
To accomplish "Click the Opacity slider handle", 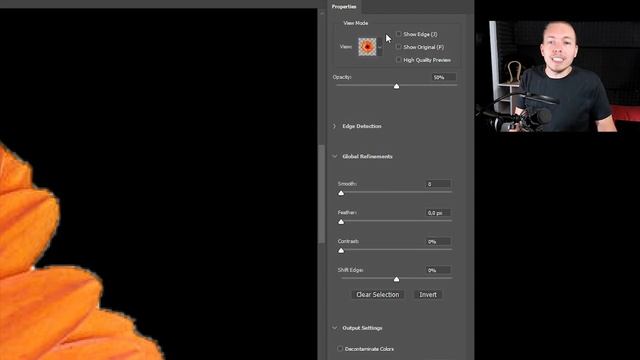I will [x=396, y=86].
